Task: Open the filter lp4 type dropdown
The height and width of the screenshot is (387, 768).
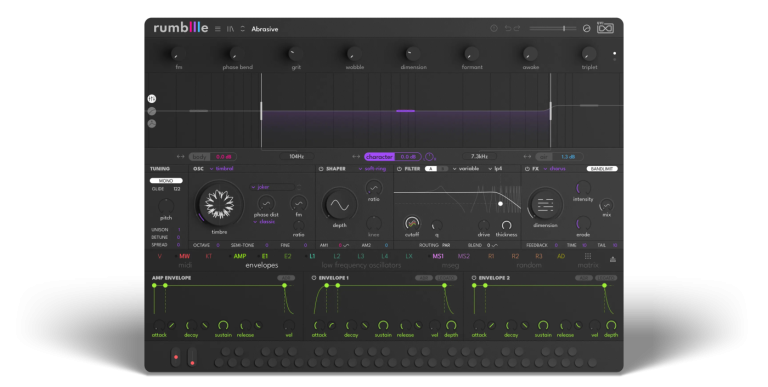Action: pyautogui.click(x=495, y=169)
